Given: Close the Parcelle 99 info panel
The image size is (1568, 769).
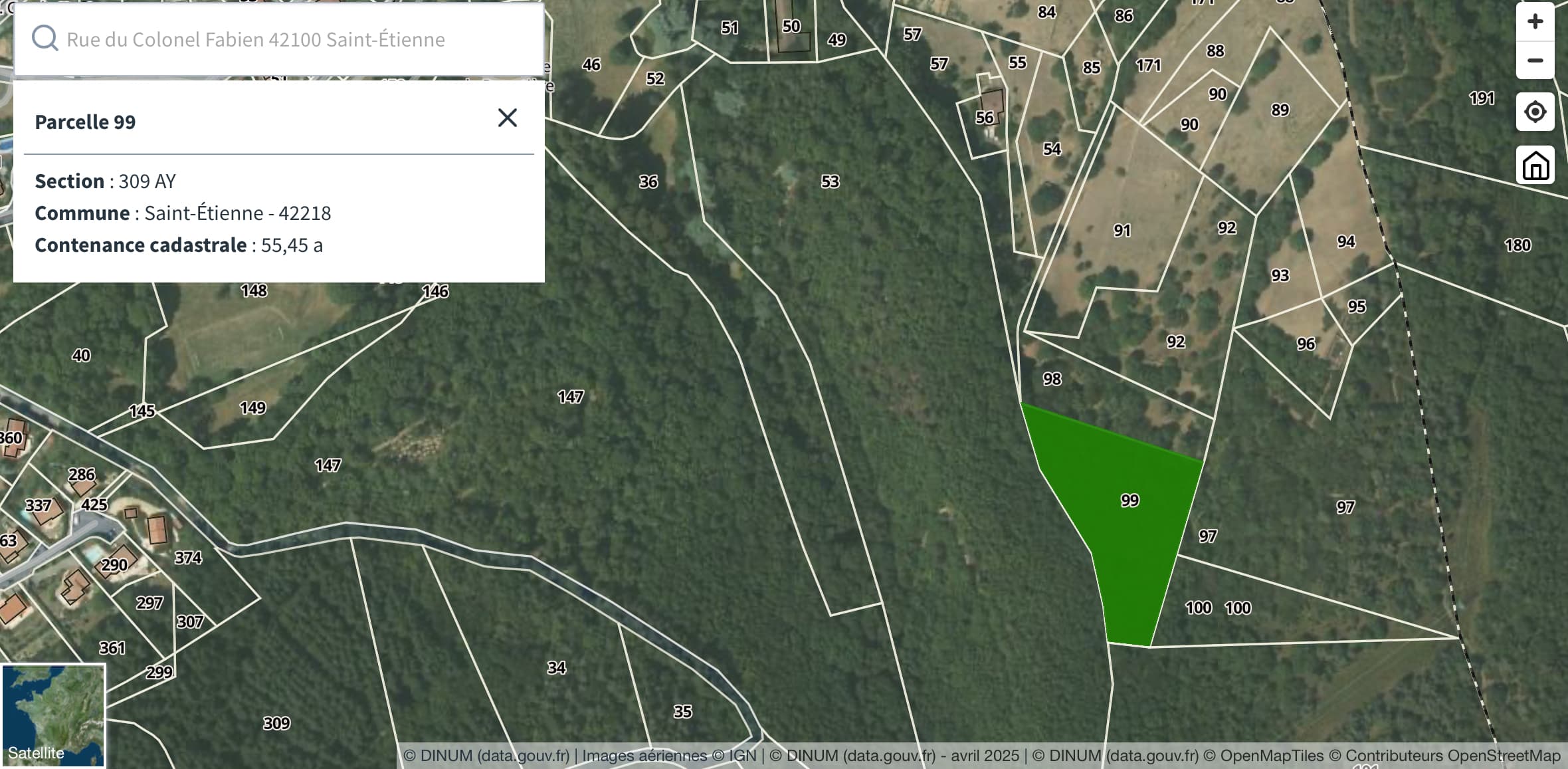Looking at the screenshot, I should click(x=507, y=118).
